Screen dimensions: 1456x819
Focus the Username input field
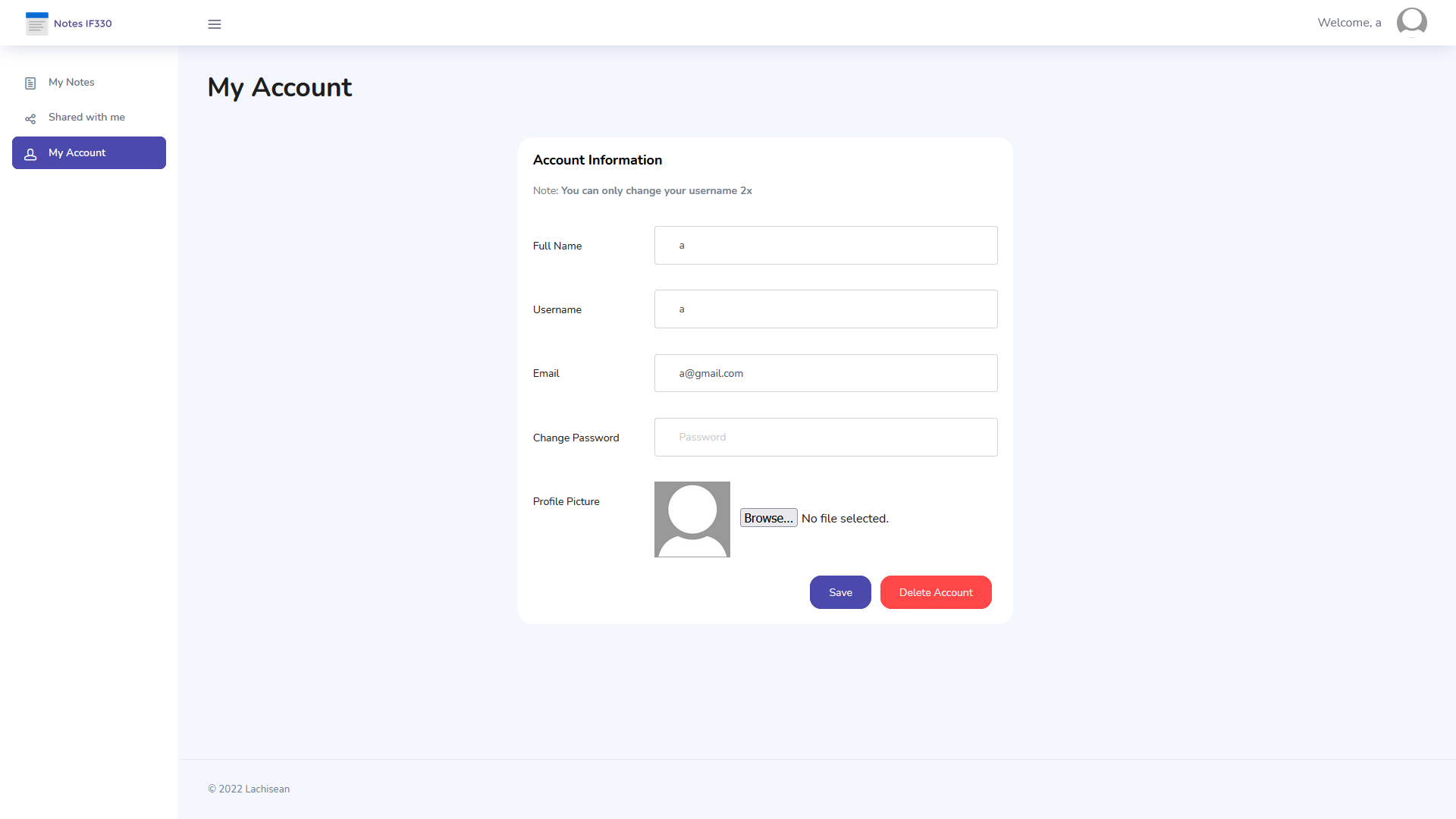click(x=825, y=309)
